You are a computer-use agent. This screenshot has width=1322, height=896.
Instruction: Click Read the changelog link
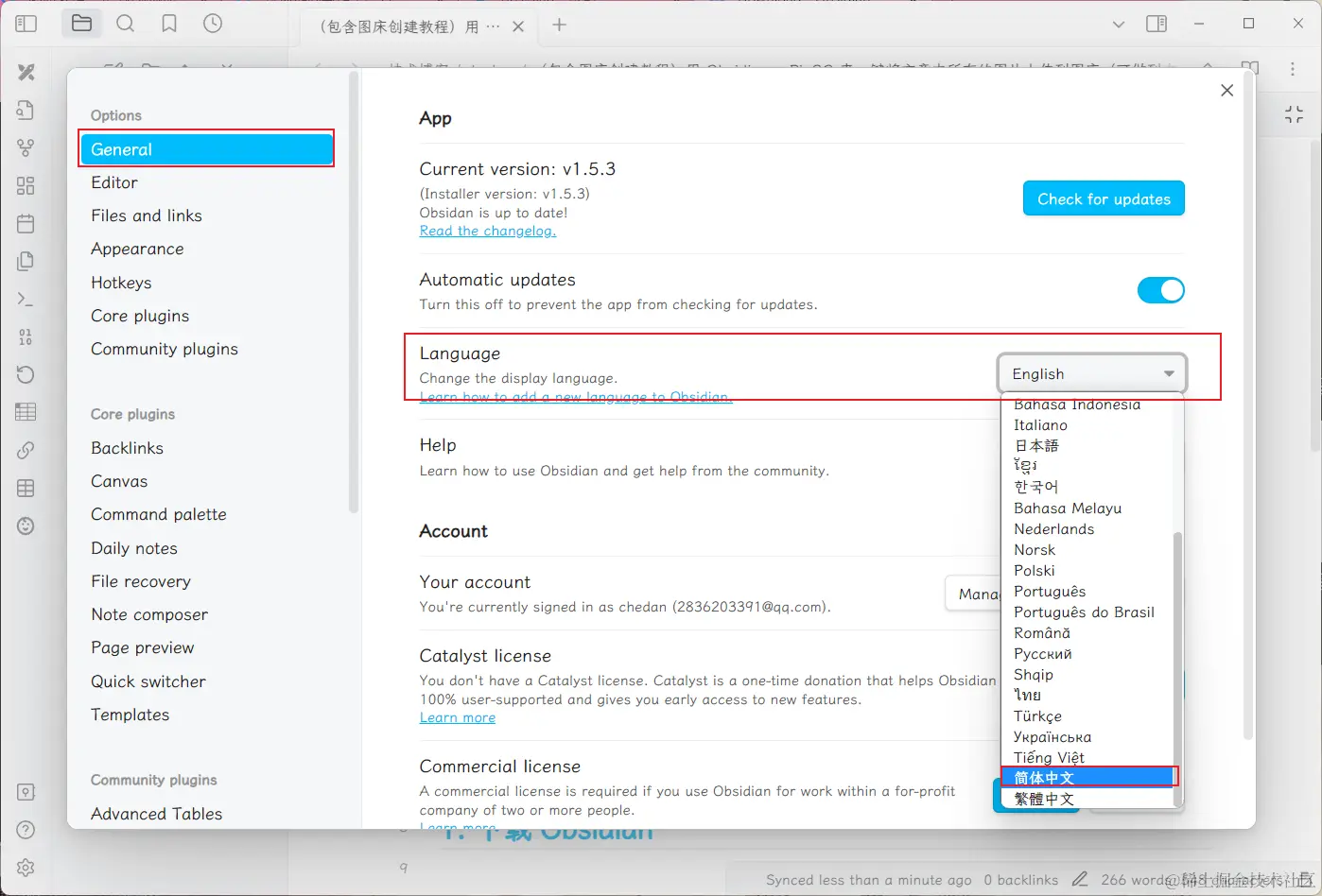click(488, 231)
